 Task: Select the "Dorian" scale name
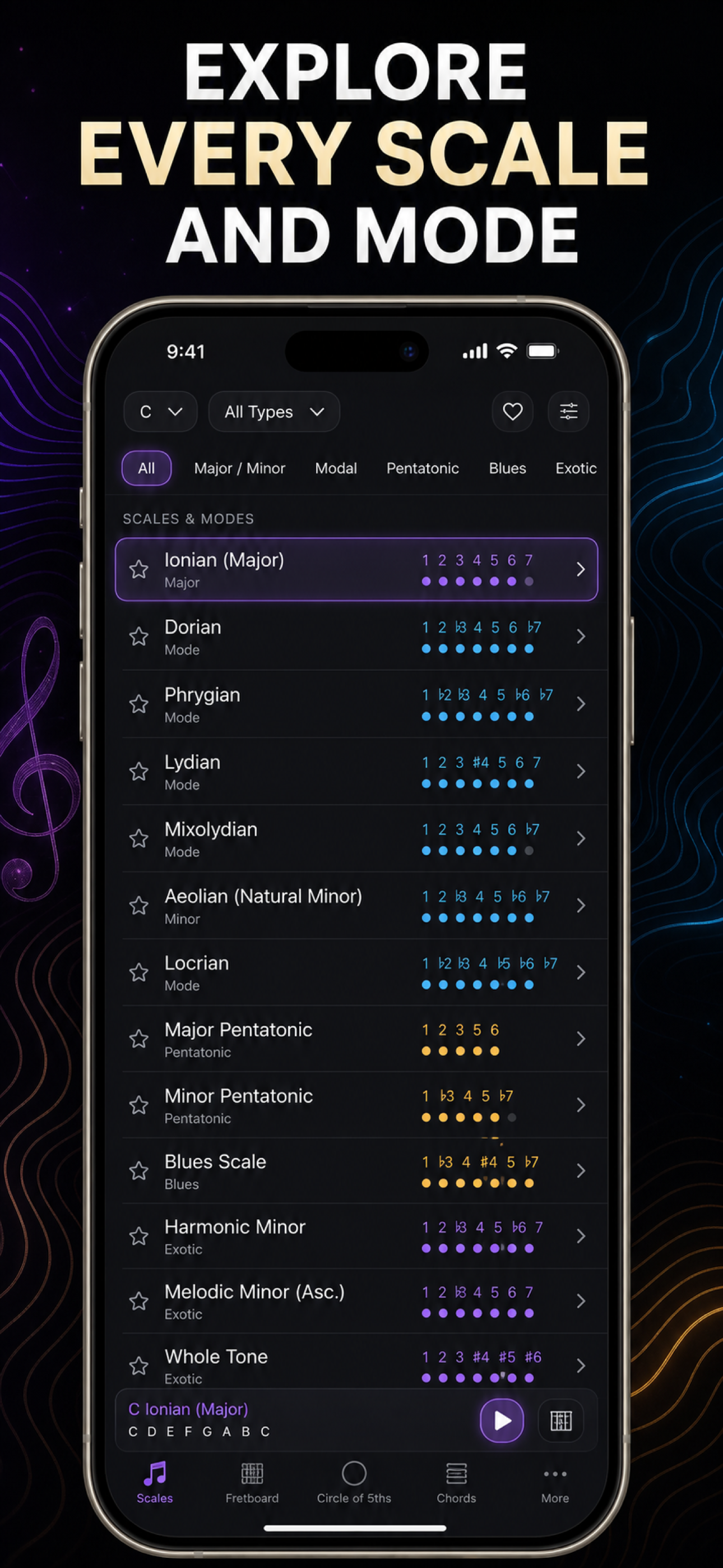click(193, 628)
